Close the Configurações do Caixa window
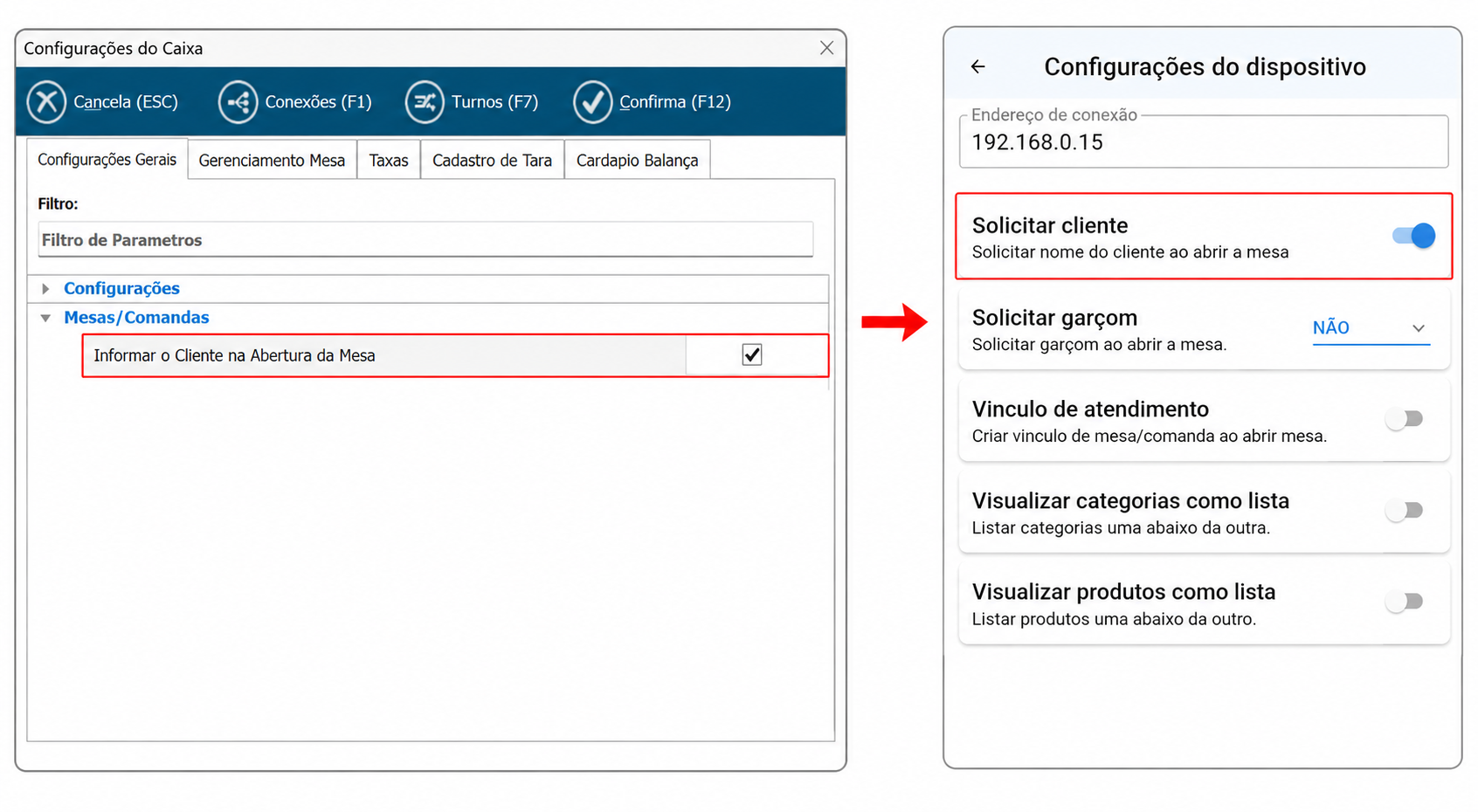 [826, 48]
